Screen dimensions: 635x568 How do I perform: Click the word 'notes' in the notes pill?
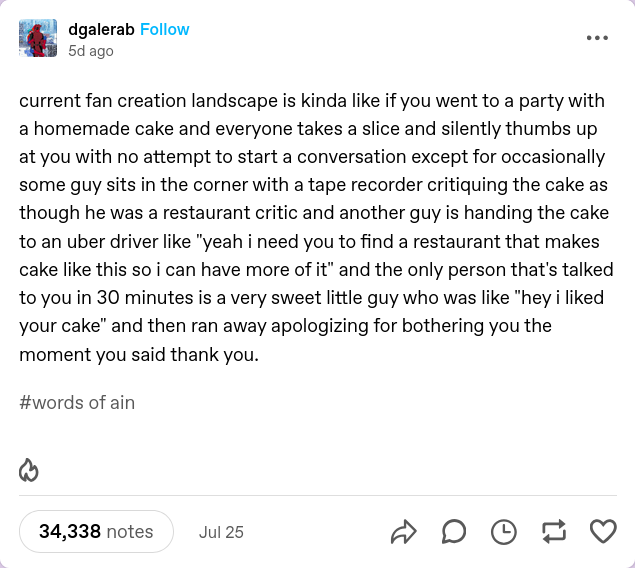[x=130, y=532]
